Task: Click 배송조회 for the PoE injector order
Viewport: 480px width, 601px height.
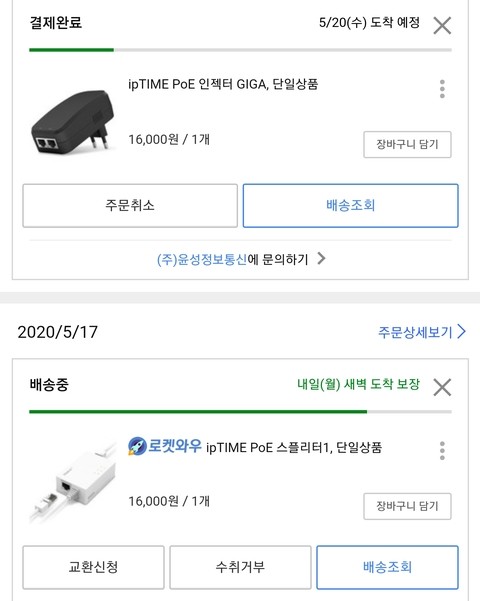Action: coord(350,206)
